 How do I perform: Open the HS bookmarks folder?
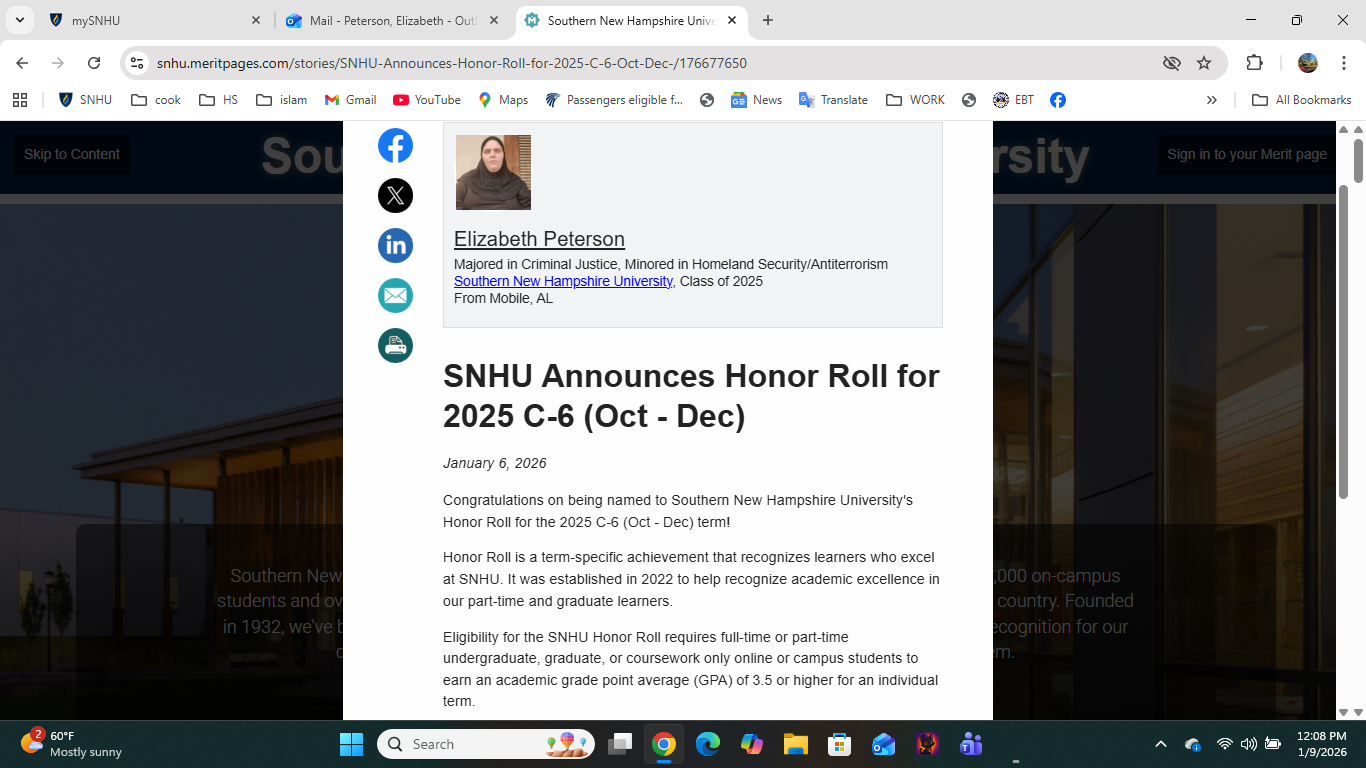click(219, 100)
